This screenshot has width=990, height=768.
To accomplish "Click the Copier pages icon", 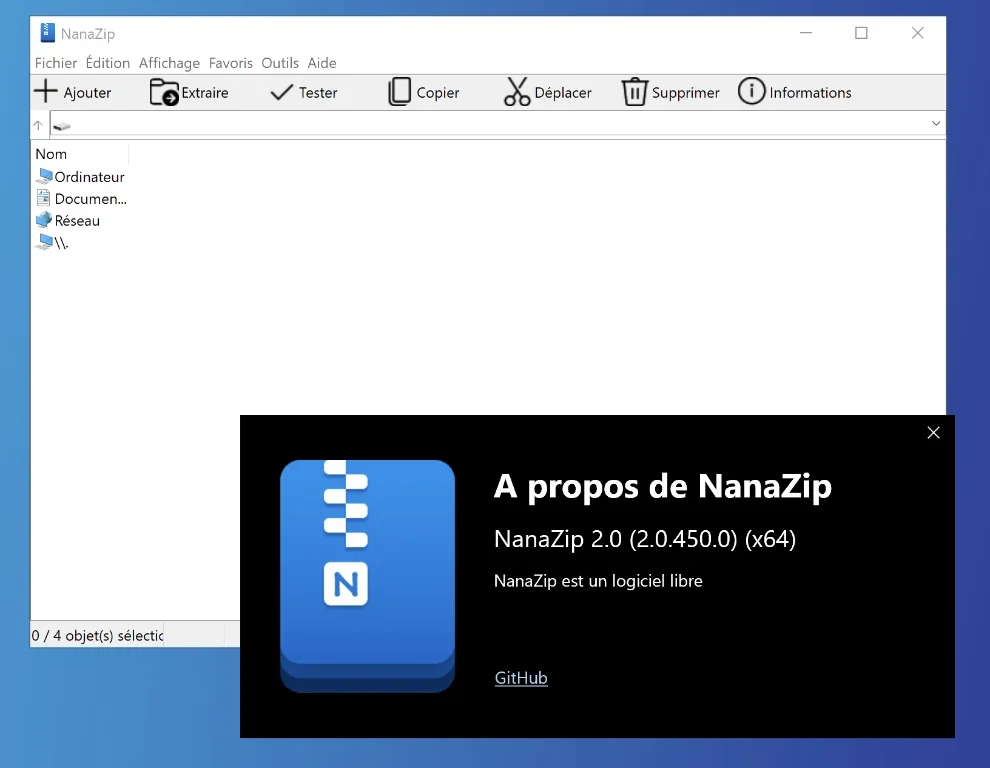I will (400, 92).
